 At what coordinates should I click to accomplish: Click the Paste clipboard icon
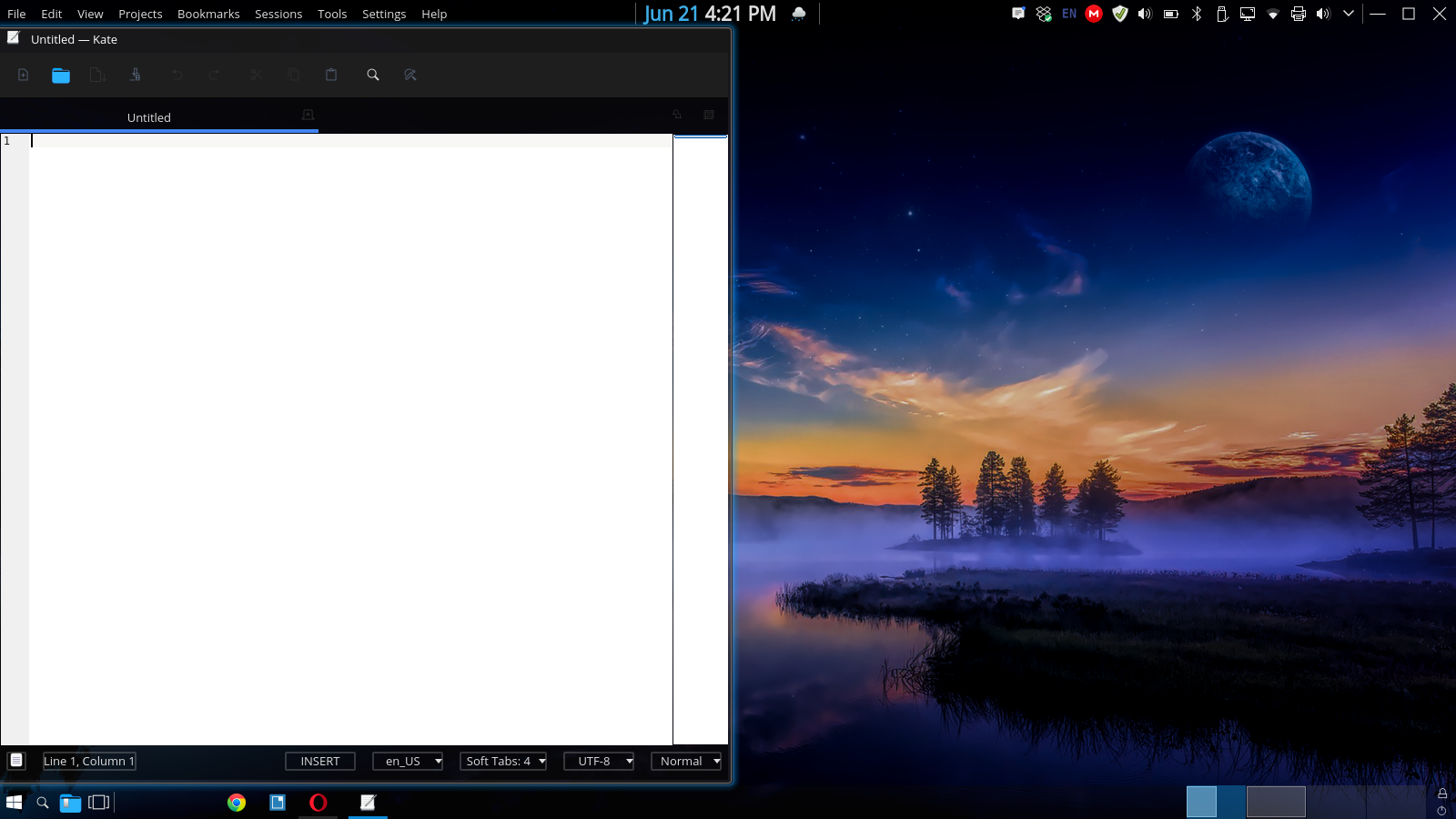click(x=331, y=75)
